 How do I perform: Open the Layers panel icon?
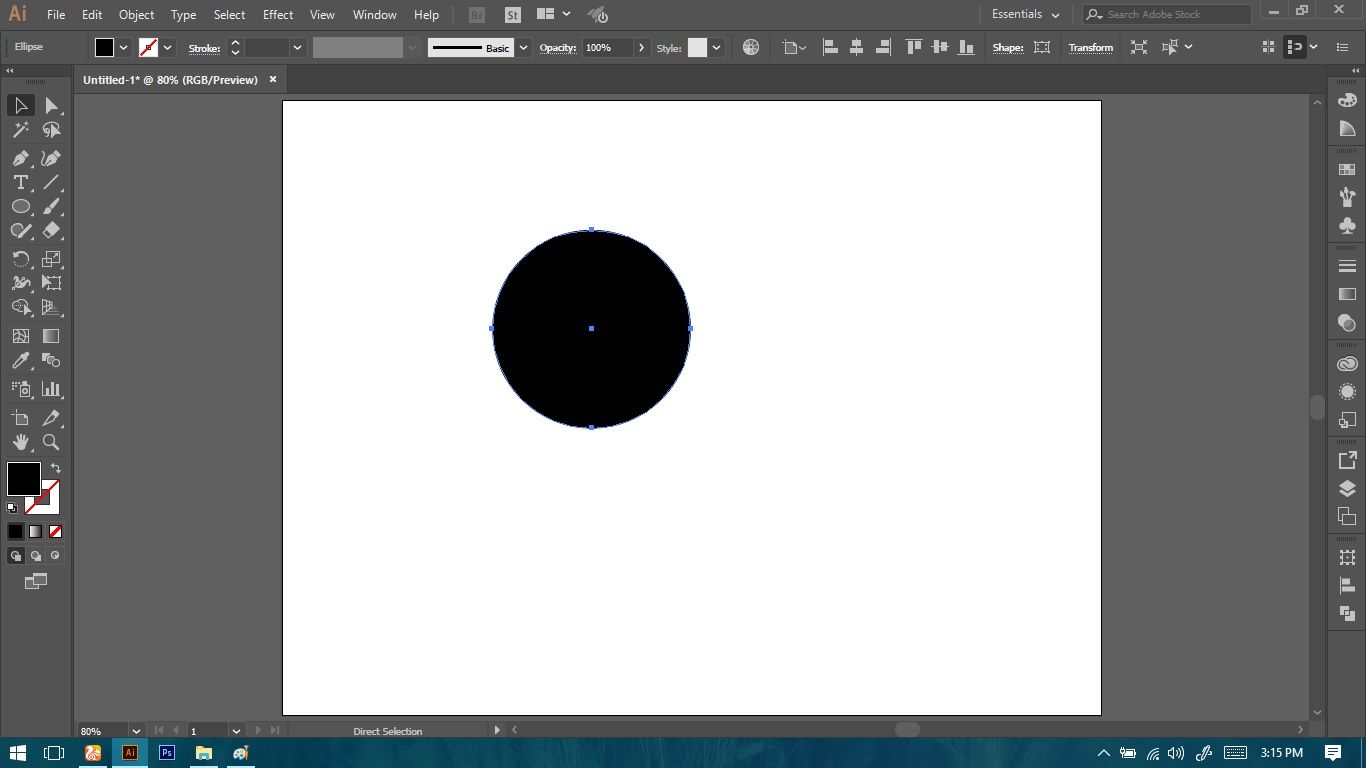(1347, 489)
